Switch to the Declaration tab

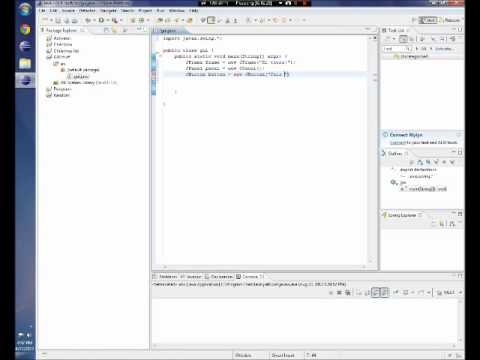(x=219, y=276)
